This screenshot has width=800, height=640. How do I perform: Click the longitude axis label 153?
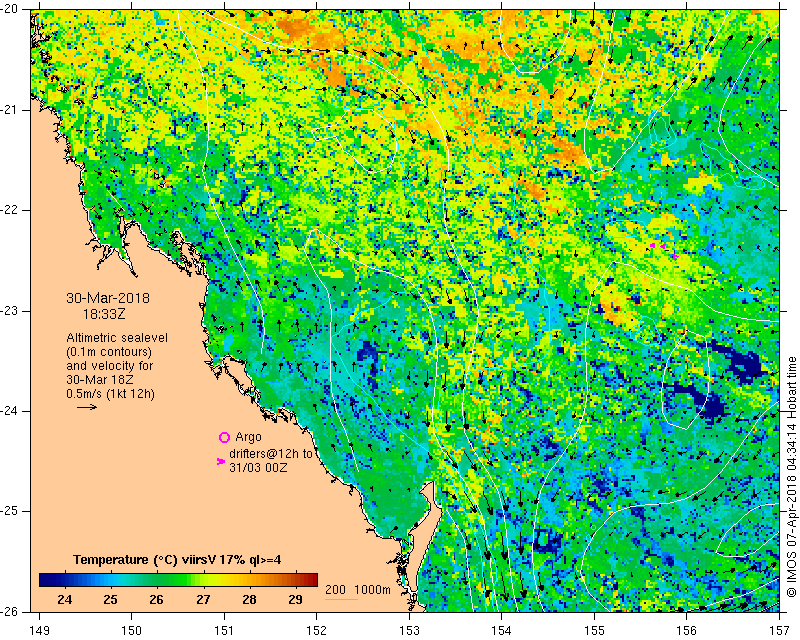tap(409, 631)
